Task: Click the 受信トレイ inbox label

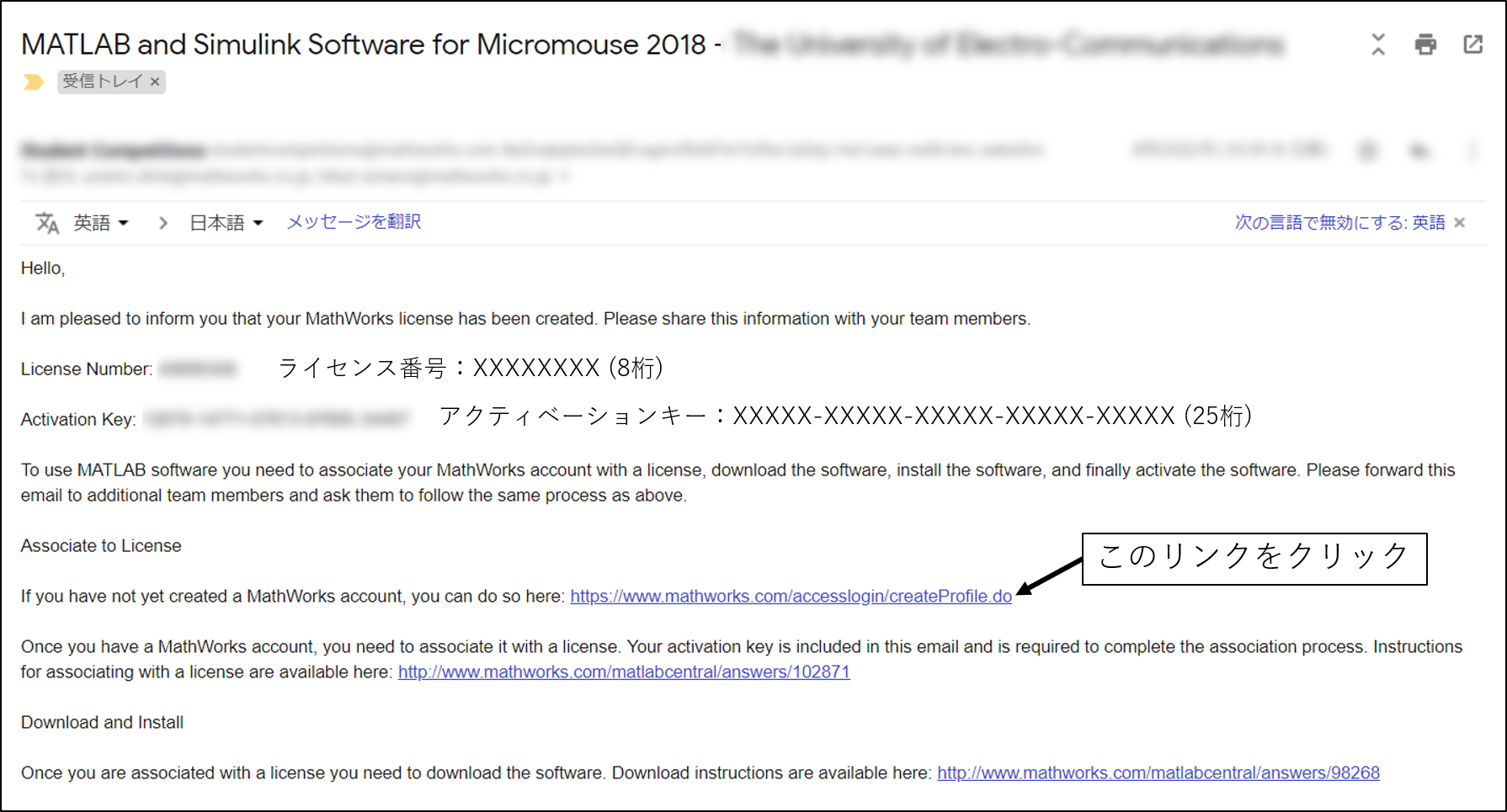Action: [103, 81]
